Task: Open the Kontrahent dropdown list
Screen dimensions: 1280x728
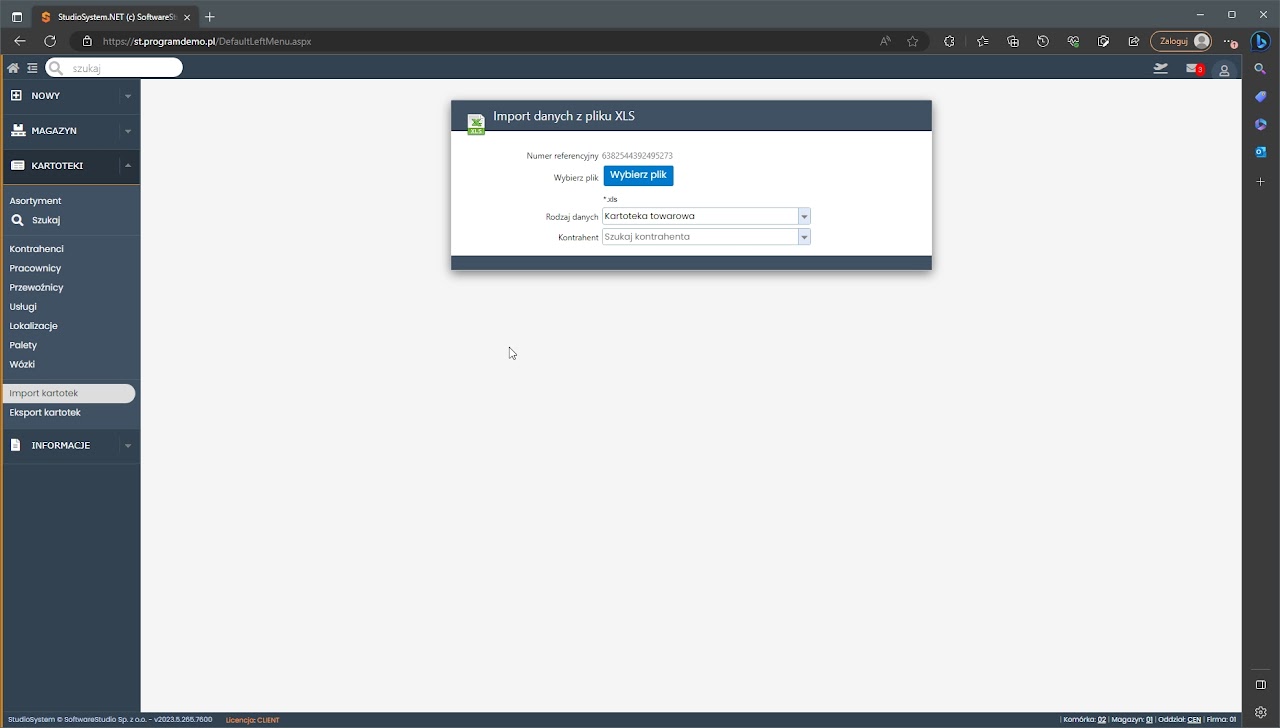Action: pos(804,237)
